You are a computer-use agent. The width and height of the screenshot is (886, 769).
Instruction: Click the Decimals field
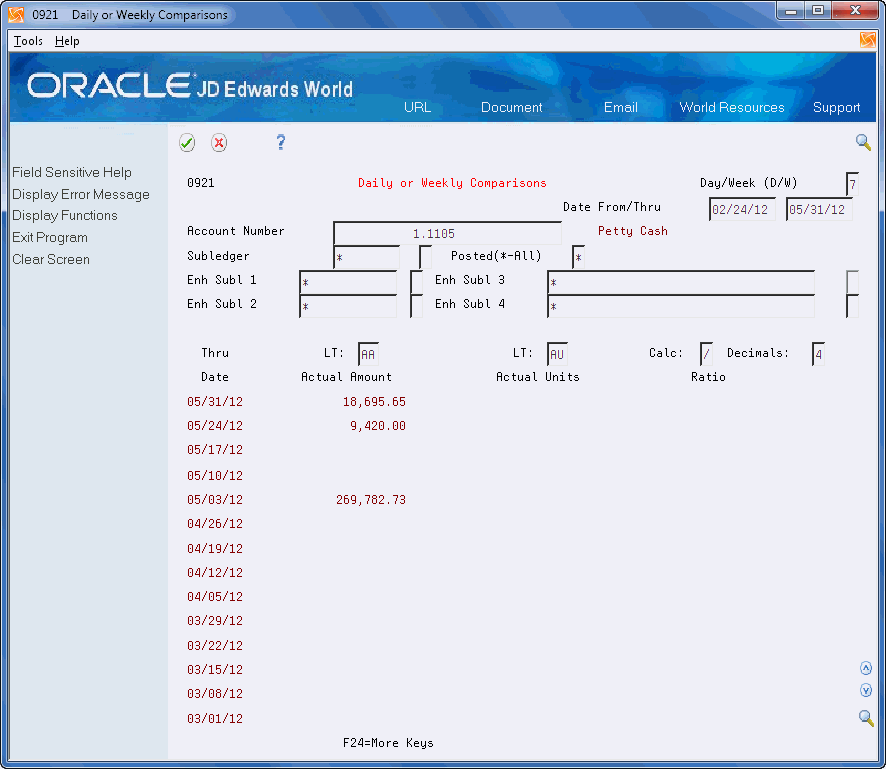point(818,354)
